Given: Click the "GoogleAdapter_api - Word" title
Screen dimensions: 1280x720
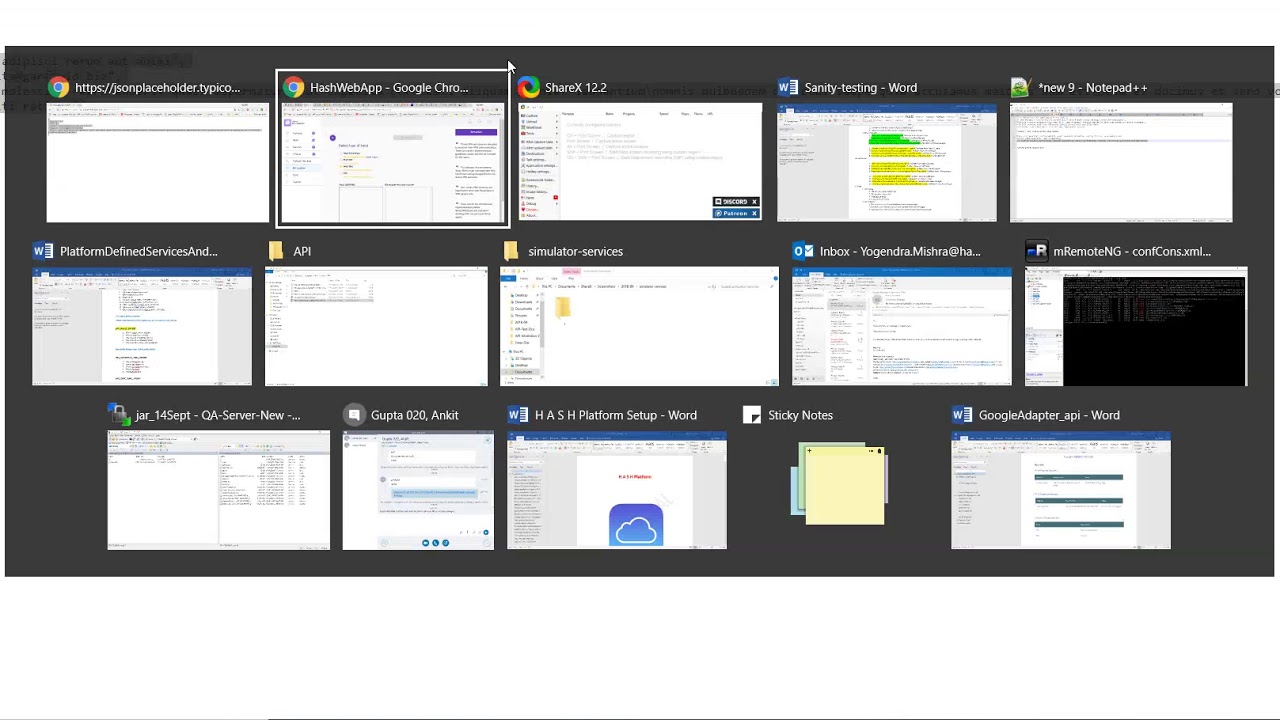Looking at the screenshot, I should pos(1049,416).
